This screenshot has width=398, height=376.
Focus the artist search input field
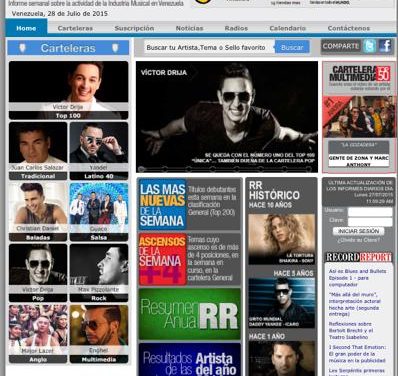click(209, 47)
